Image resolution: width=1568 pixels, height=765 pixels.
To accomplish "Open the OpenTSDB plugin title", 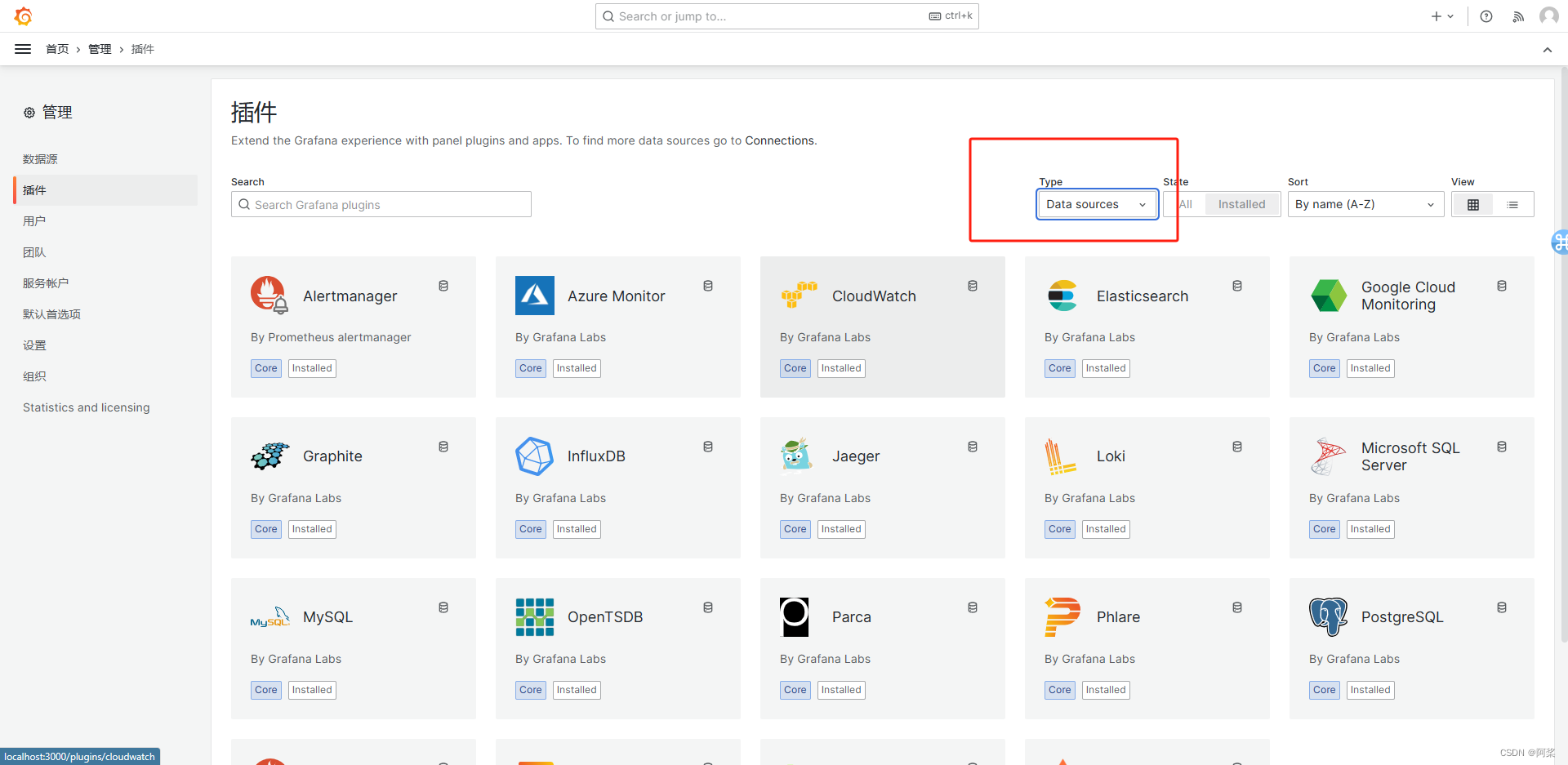I will coord(605,617).
